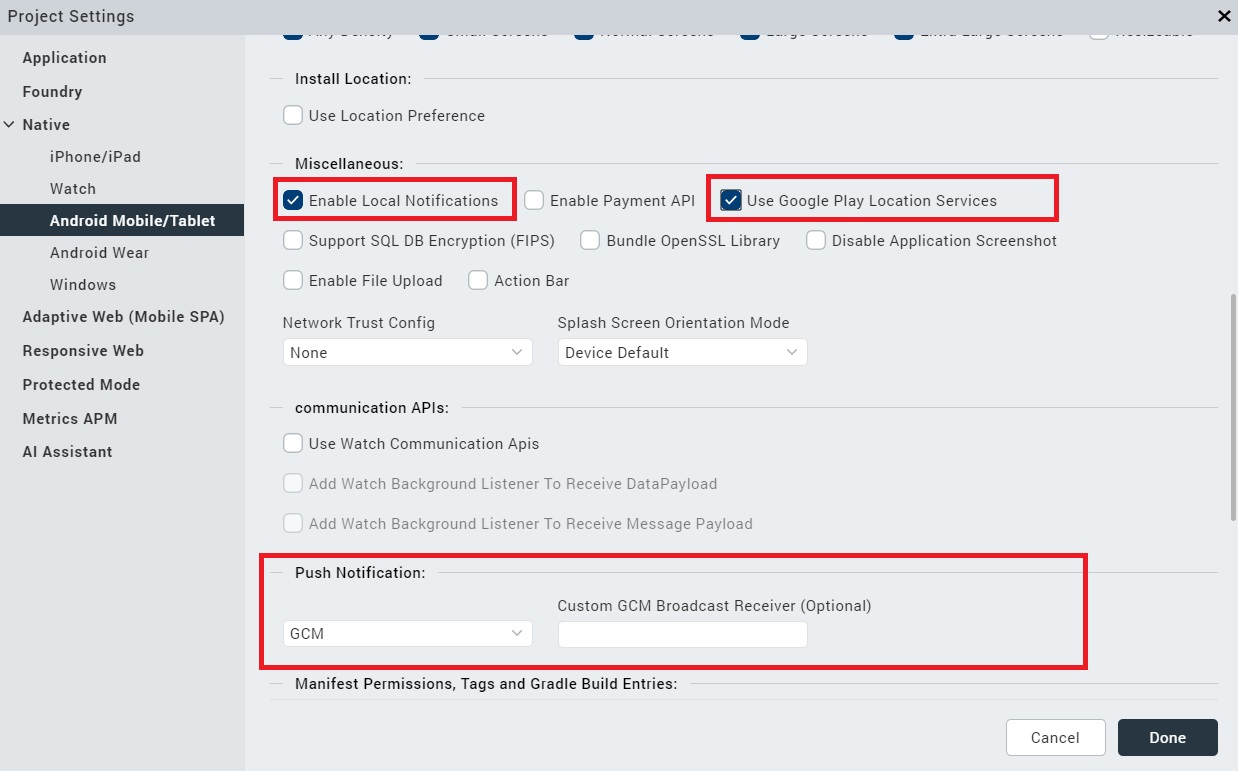Click the Cancel button
Screen dimensions: 1238x771
[x=1055, y=737]
